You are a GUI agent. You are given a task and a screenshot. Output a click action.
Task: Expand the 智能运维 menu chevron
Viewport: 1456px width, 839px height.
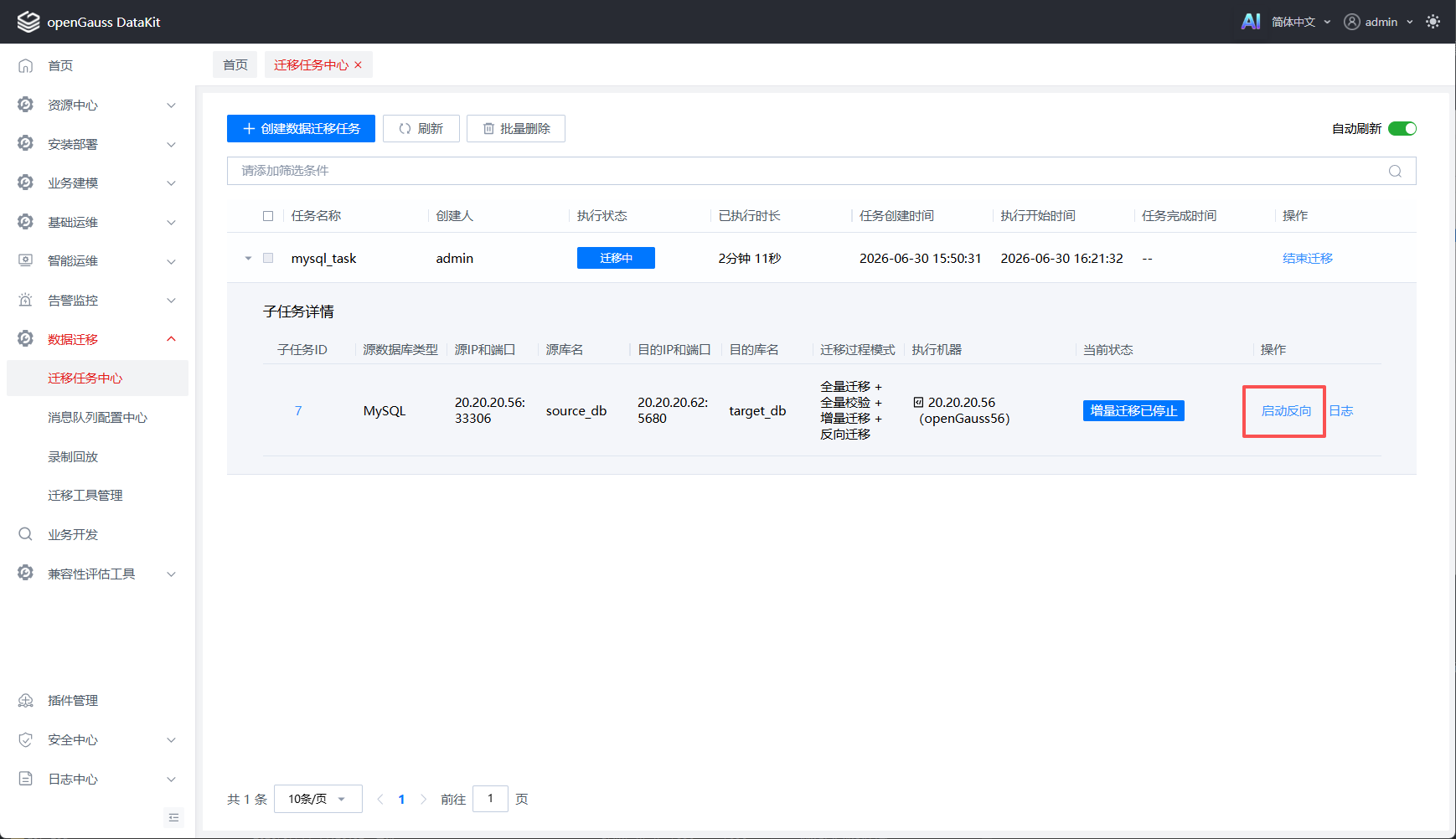[171, 261]
